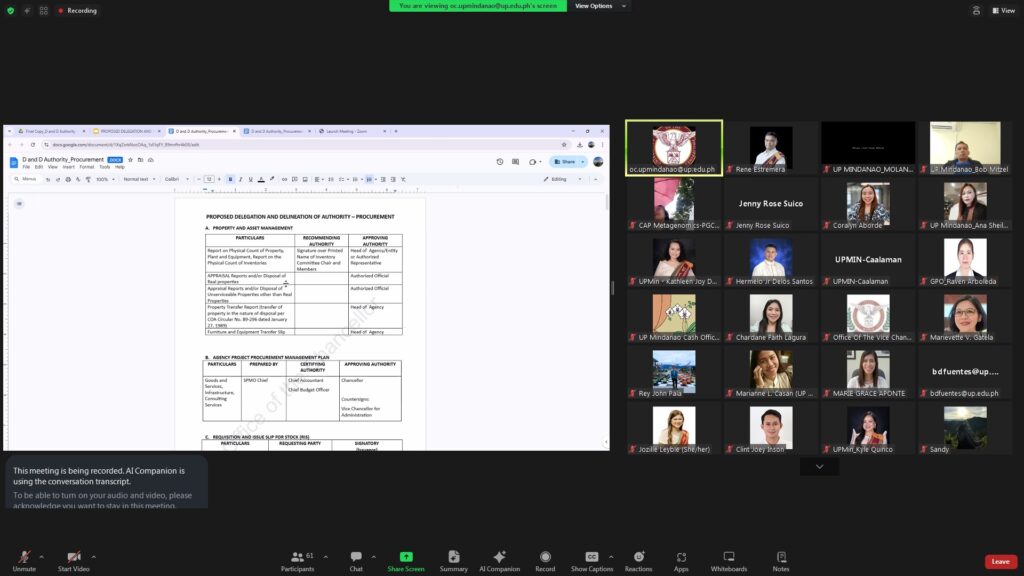
Task: Open the Editing mode dropdown
Action: (x=562, y=179)
